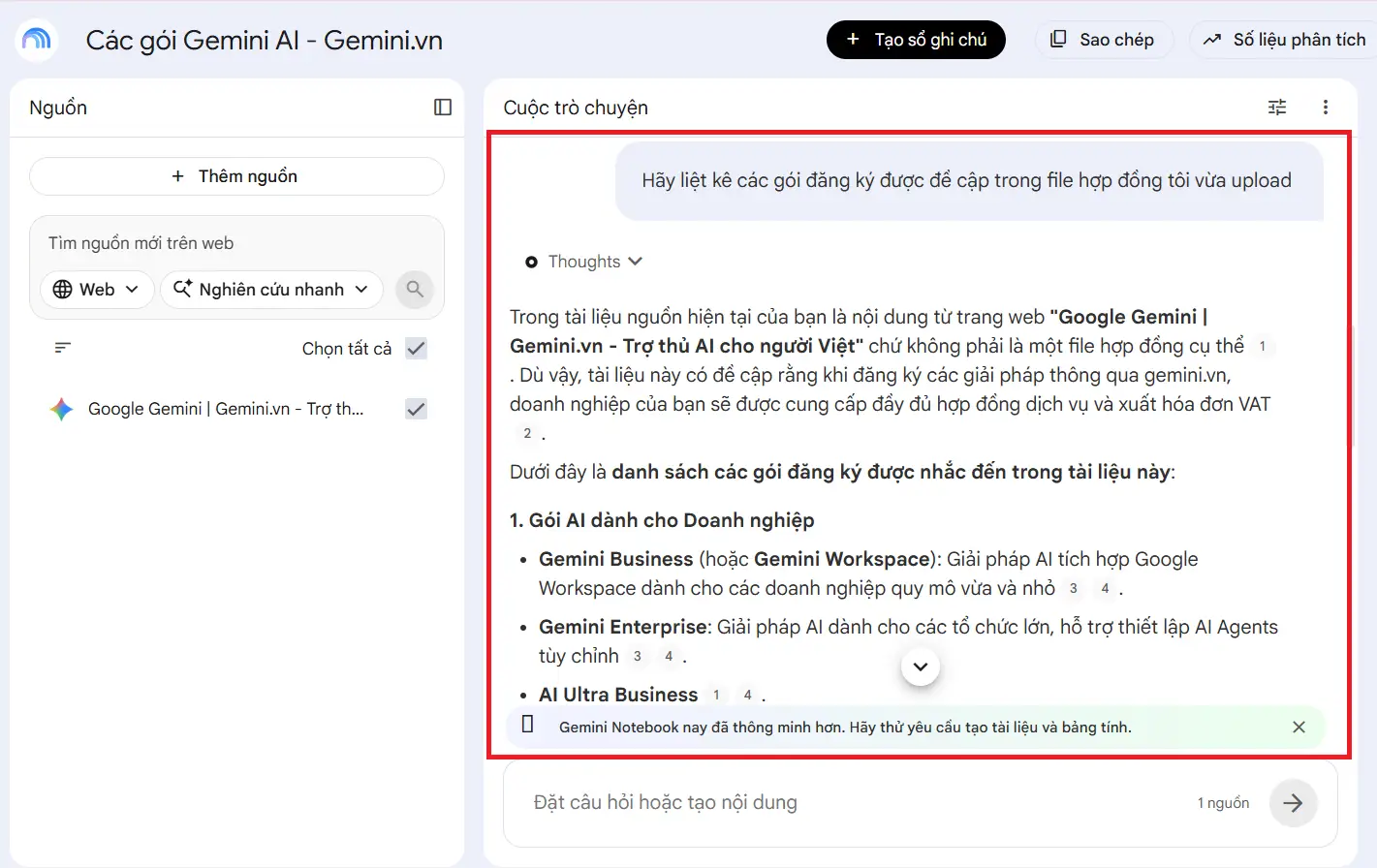
Task: Create a new notebook with Tạo sổ ghi chú
Action: tap(916, 40)
